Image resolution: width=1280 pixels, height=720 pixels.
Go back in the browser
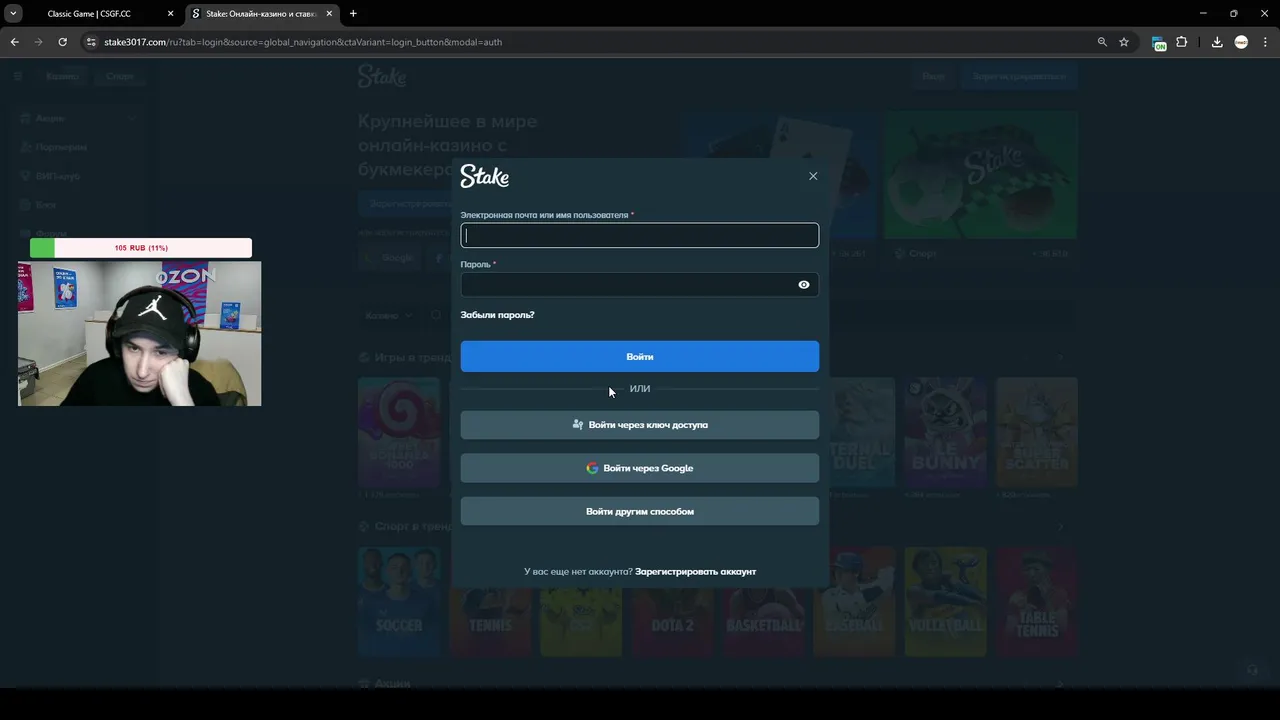[x=14, y=42]
